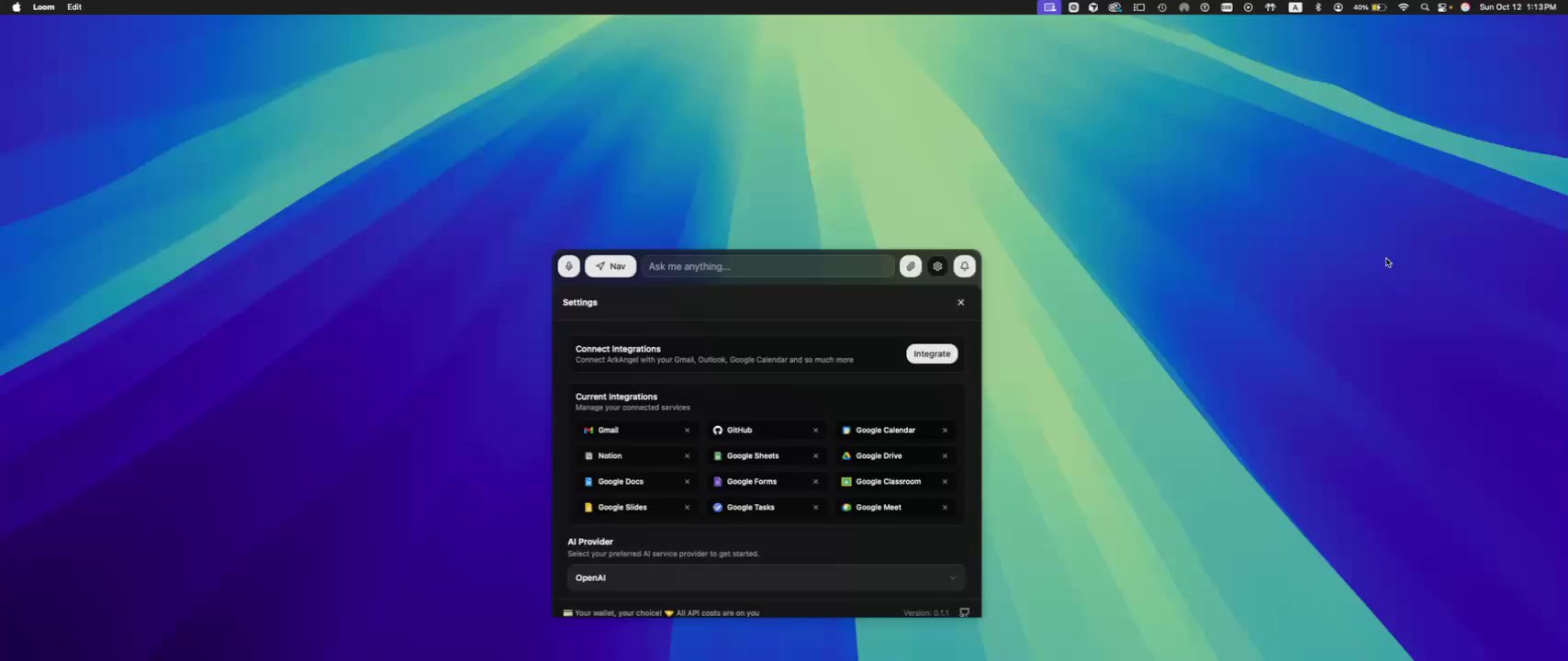Screen dimensions: 1568x661
Task: Click the purple highlighted menu bar icon
Action: [x=1049, y=7]
